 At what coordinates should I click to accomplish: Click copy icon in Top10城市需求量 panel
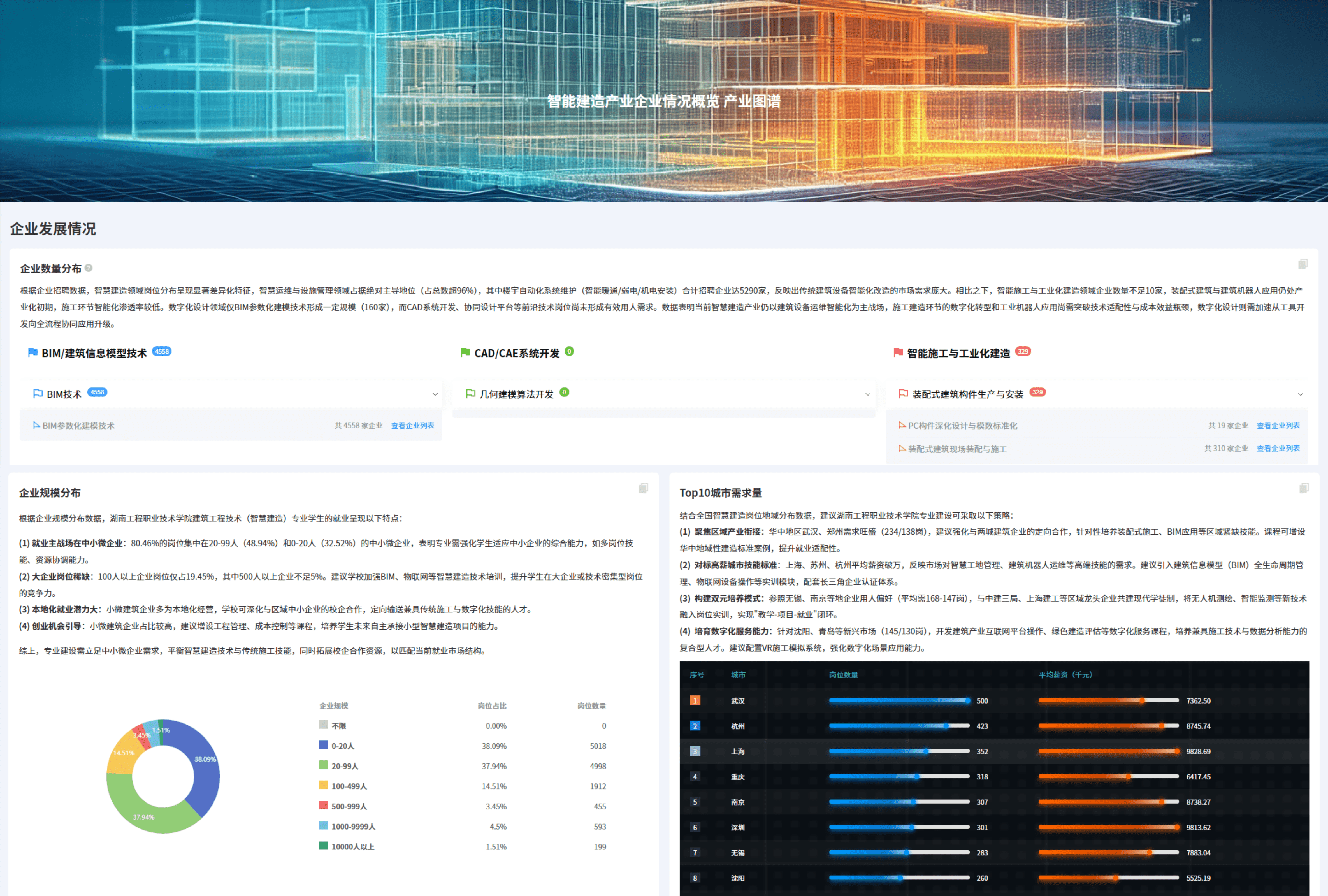1303,488
